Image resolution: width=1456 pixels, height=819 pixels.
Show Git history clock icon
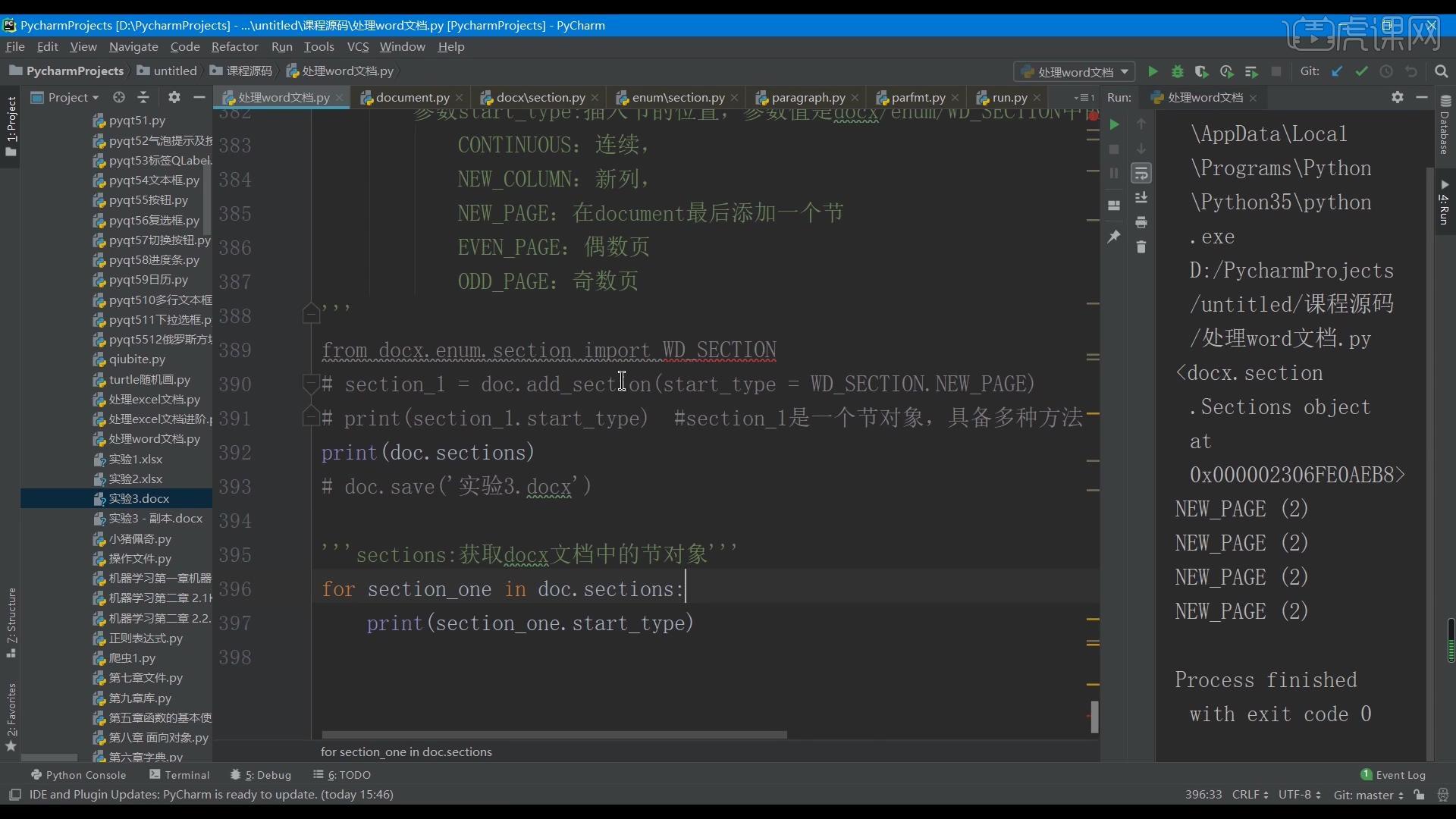pyautogui.click(x=1386, y=71)
